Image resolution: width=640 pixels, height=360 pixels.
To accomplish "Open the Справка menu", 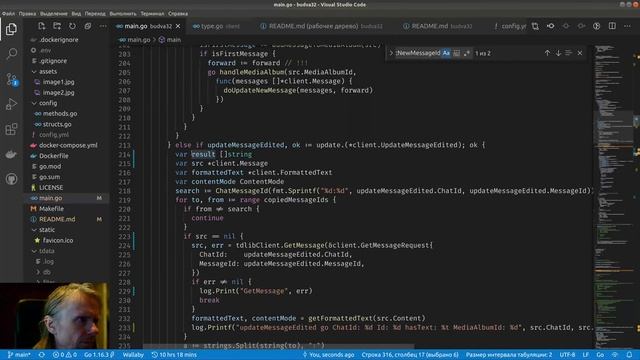I will [178, 13].
